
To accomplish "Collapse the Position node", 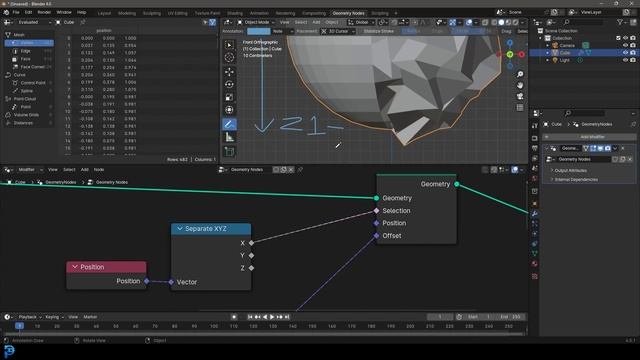I will coord(75,267).
